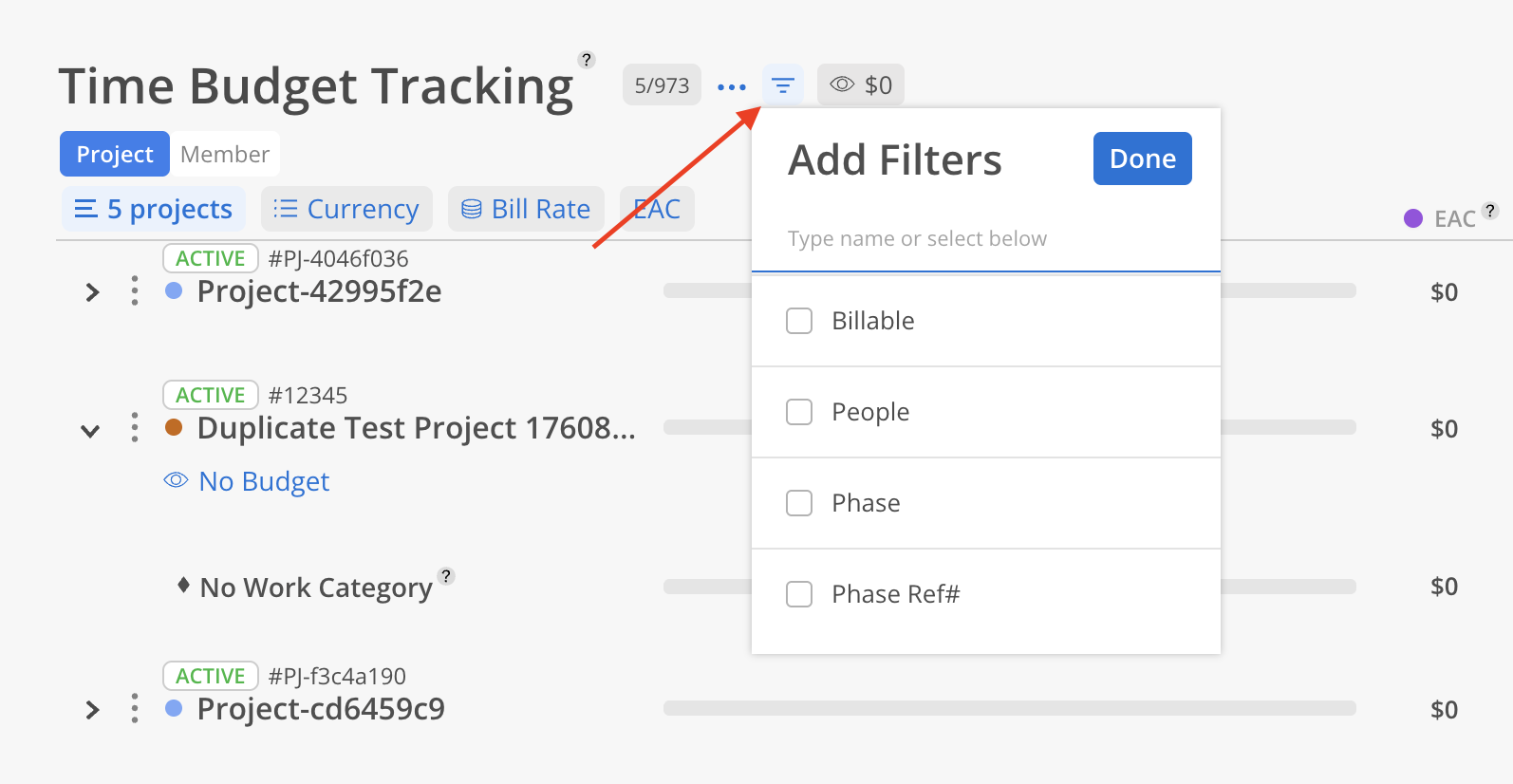The width and height of the screenshot is (1513, 784).
Task: Click the help icon beside No Work Category
Action: tap(446, 576)
